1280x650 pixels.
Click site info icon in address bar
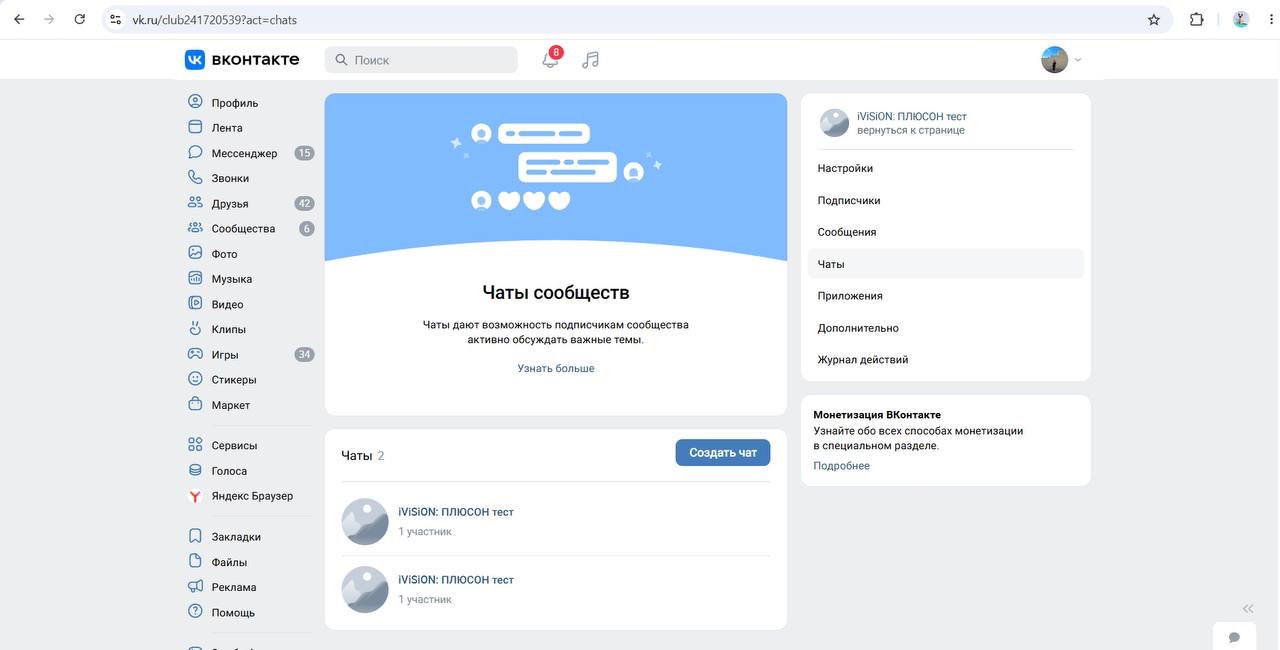(115, 20)
